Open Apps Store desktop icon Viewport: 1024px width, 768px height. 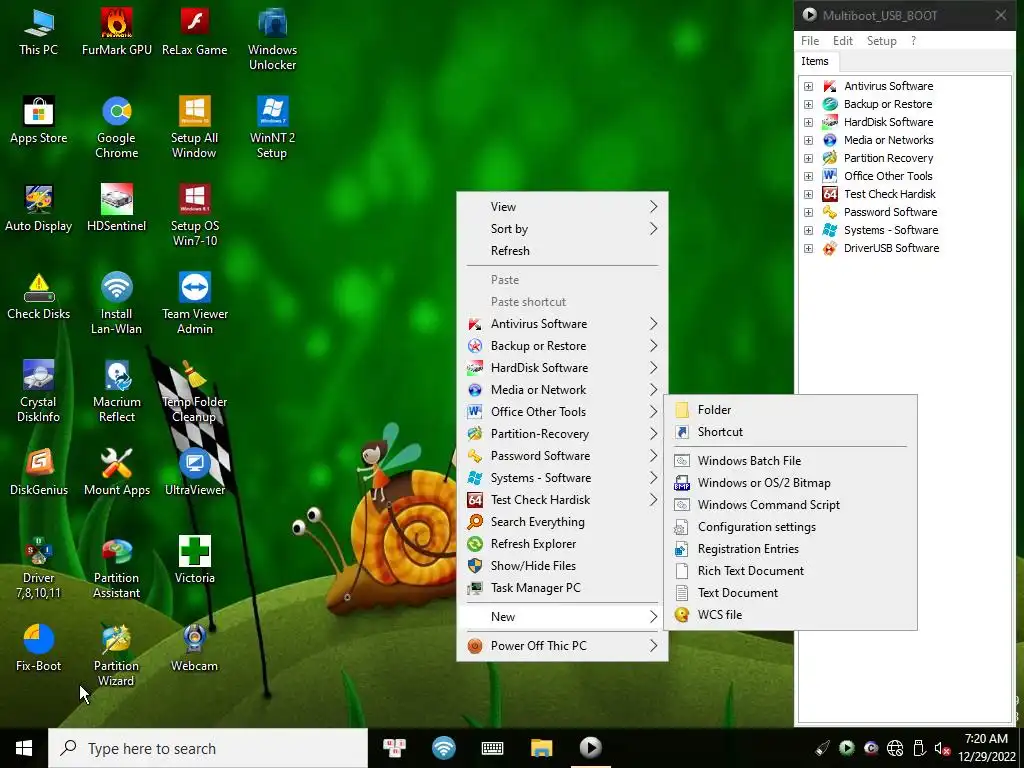click(x=39, y=120)
